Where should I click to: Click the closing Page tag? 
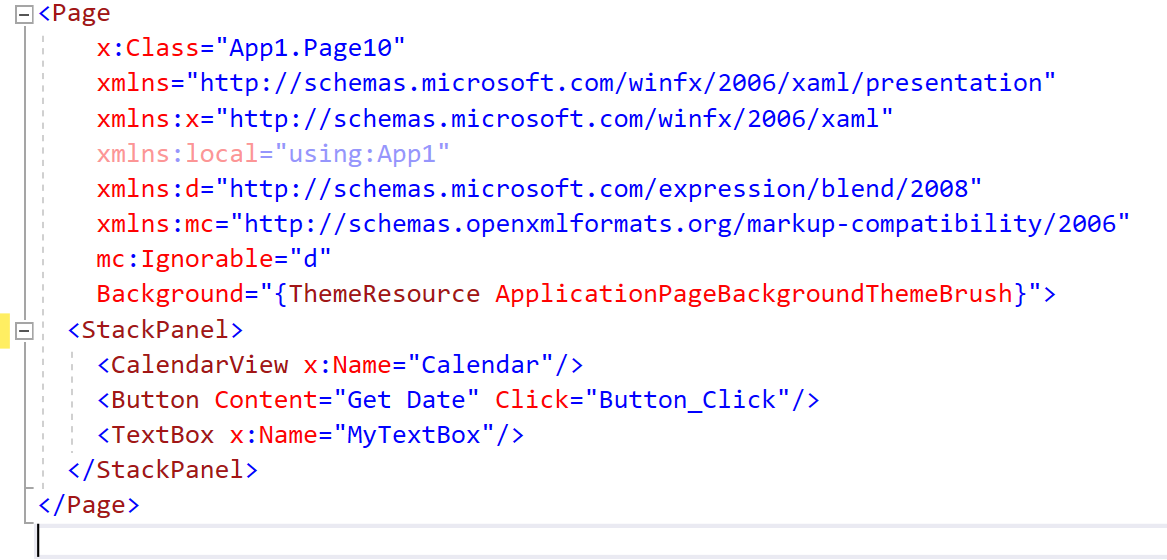(x=89, y=505)
